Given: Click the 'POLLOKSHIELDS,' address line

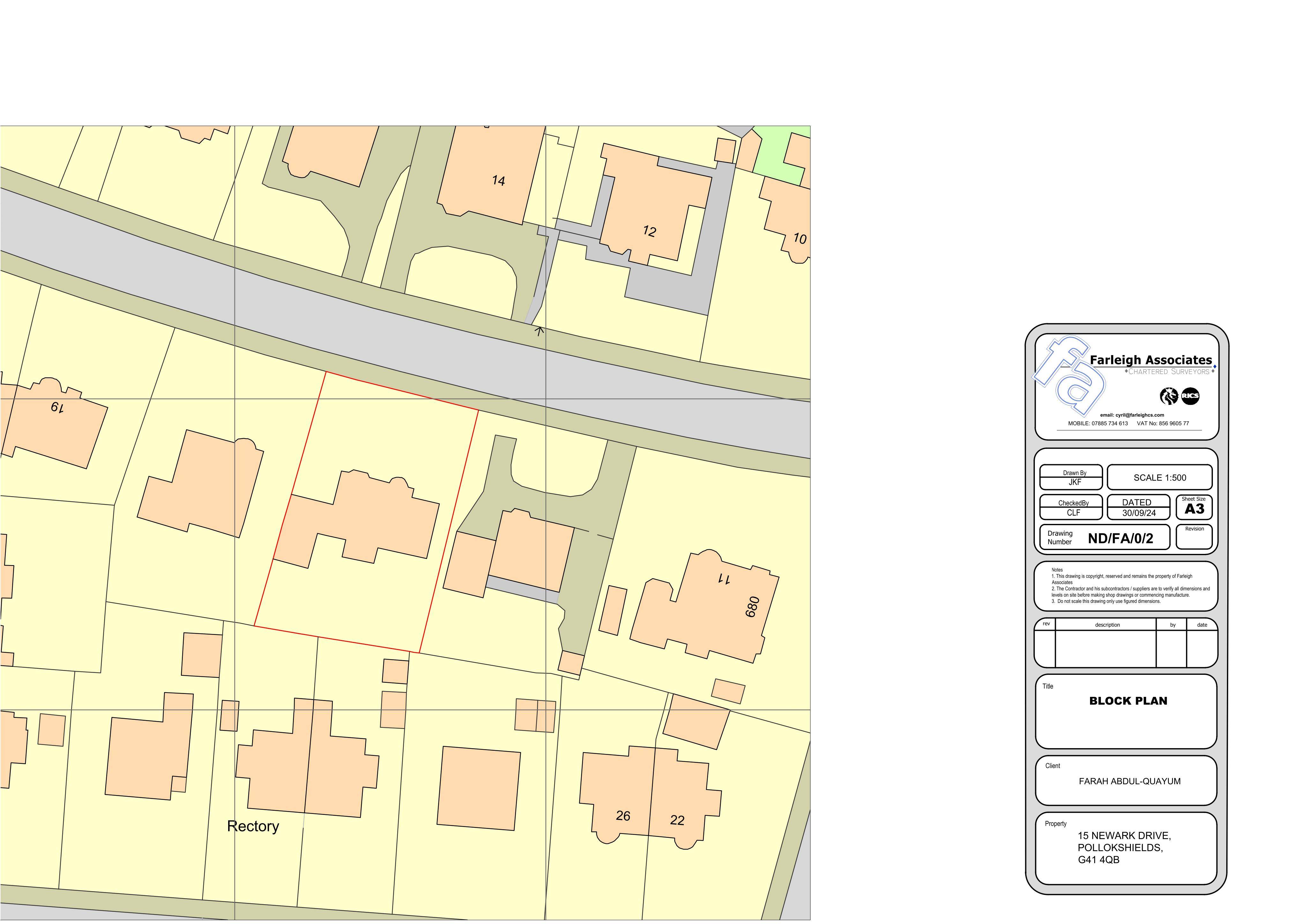Looking at the screenshot, I should 1120,848.
